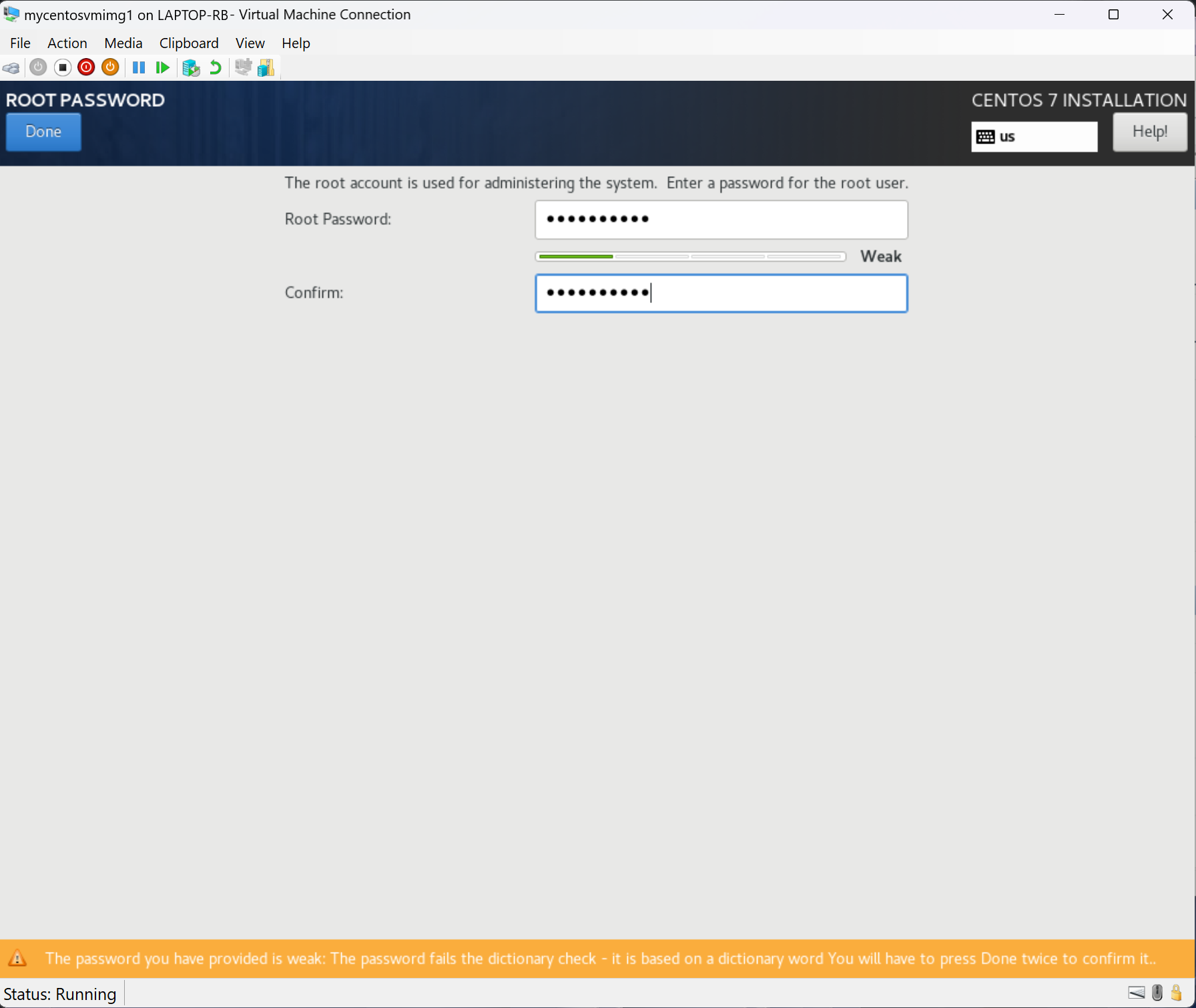Click the Enhanced Session toolbar icon

point(243,67)
